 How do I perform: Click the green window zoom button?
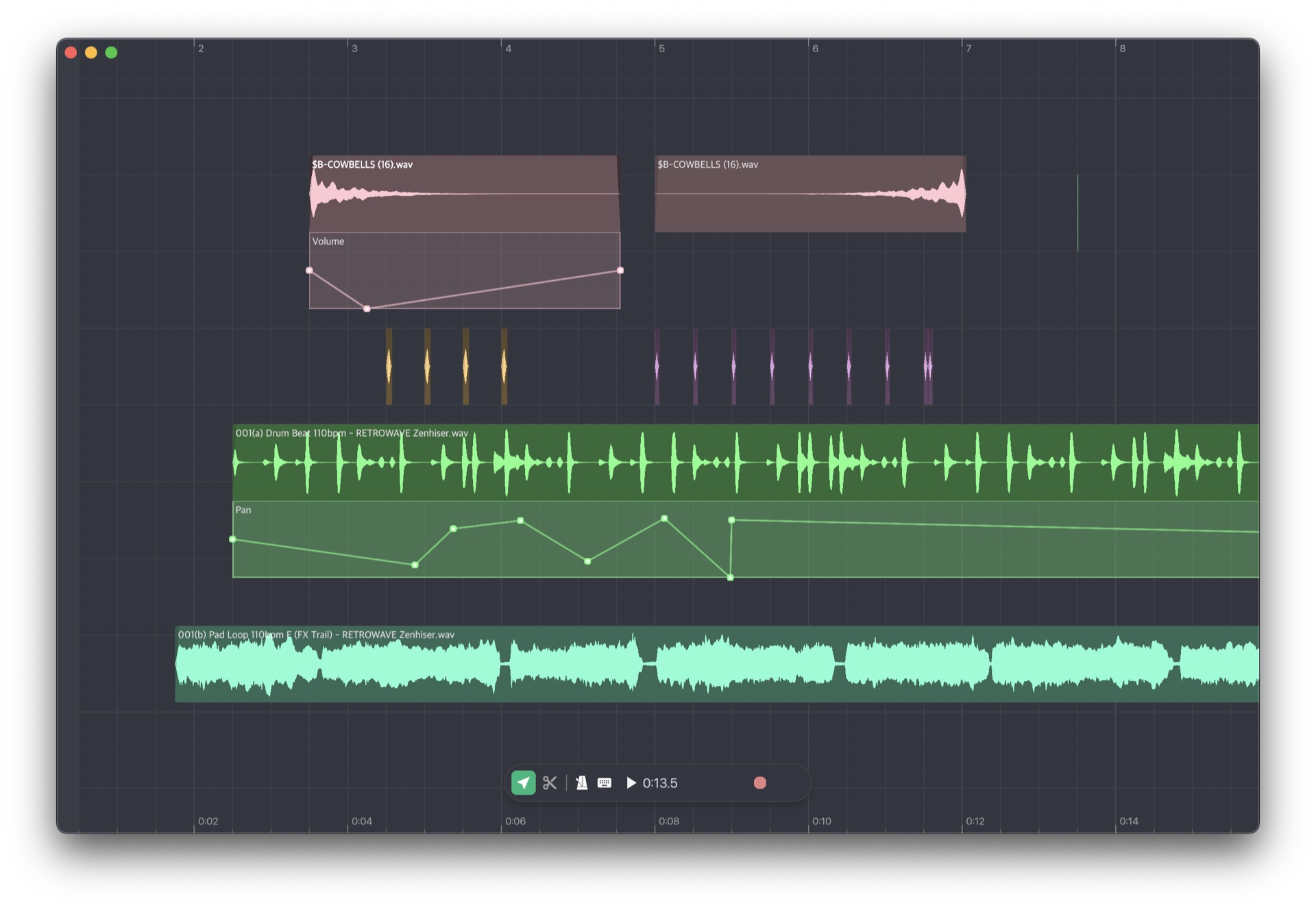point(111,53)
